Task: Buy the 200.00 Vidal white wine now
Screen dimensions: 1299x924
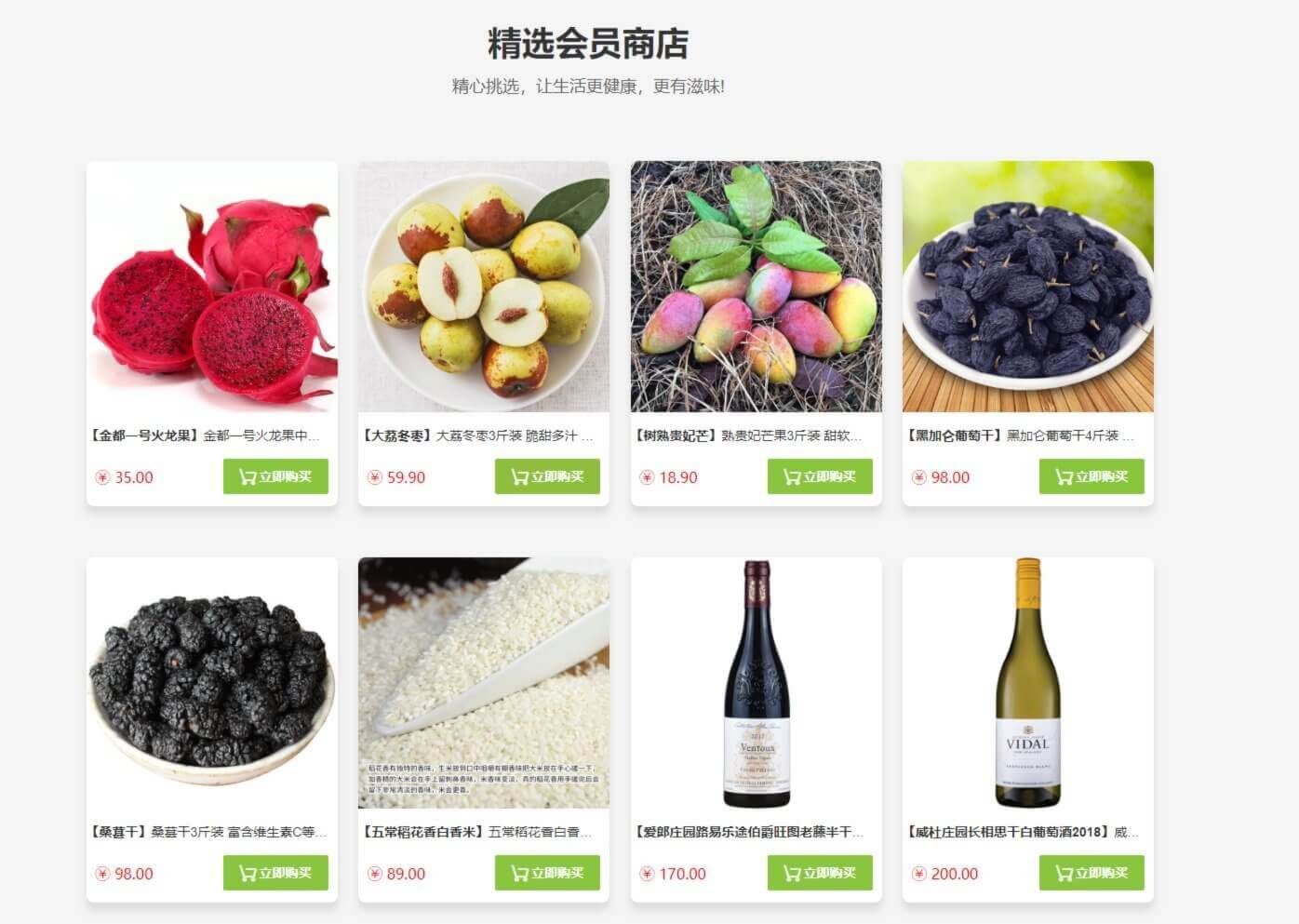Action: pos(1091,873)
